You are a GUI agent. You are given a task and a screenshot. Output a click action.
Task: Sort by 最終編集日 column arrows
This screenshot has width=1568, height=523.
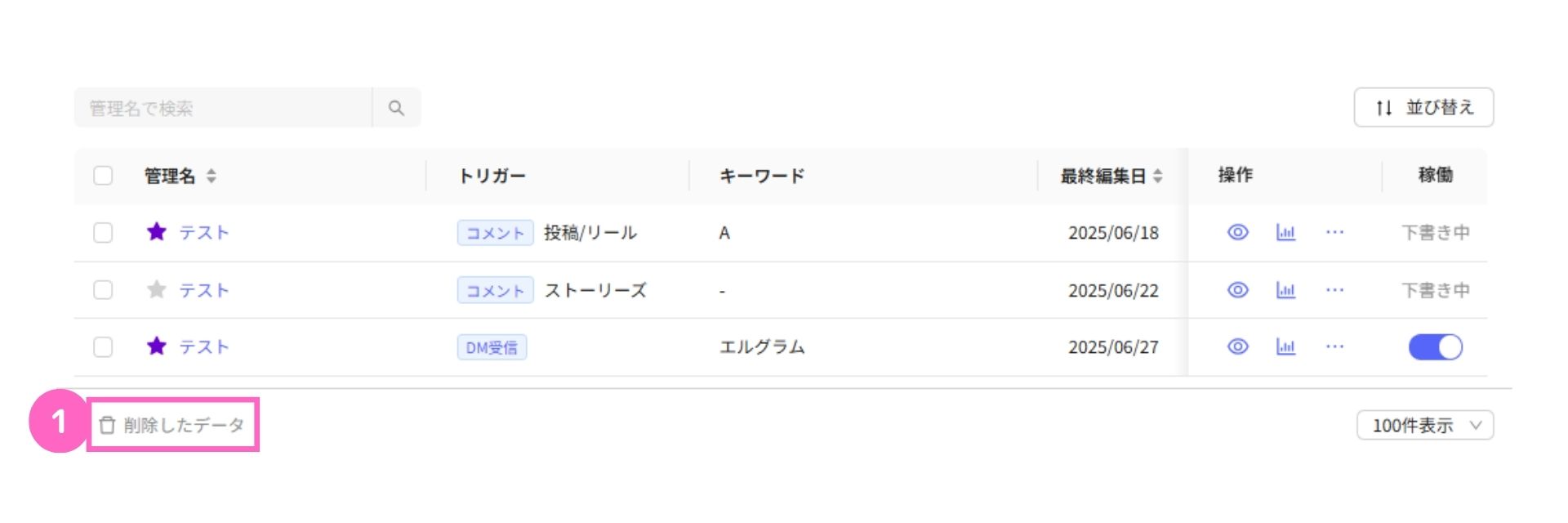pos(1158,176)
